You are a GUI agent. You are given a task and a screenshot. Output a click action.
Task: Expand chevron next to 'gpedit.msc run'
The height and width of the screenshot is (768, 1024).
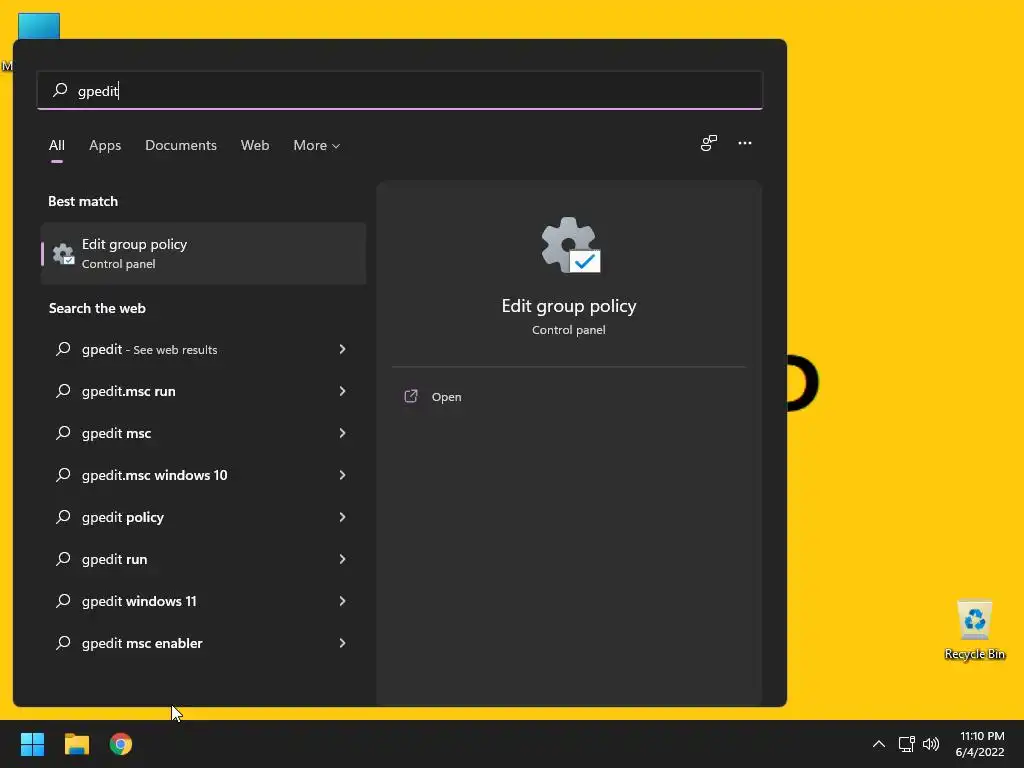coord(342,391)
